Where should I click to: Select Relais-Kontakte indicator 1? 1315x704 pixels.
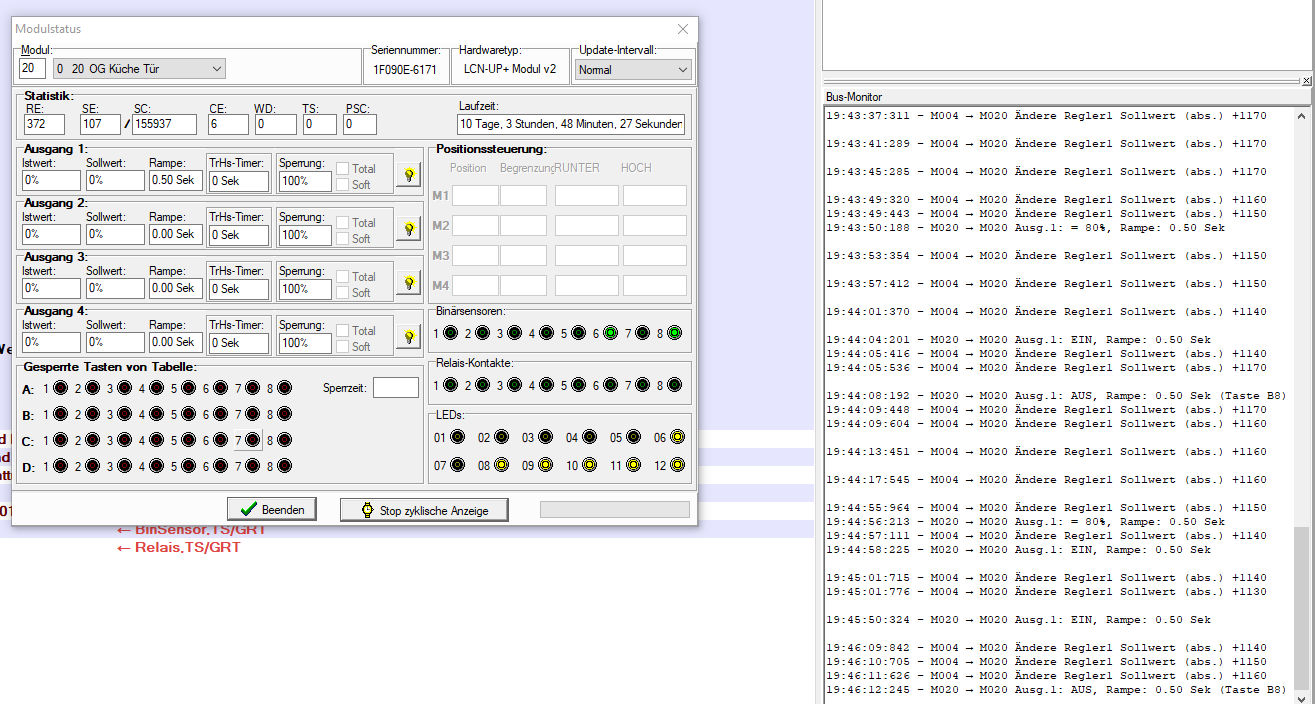[450, 385]
